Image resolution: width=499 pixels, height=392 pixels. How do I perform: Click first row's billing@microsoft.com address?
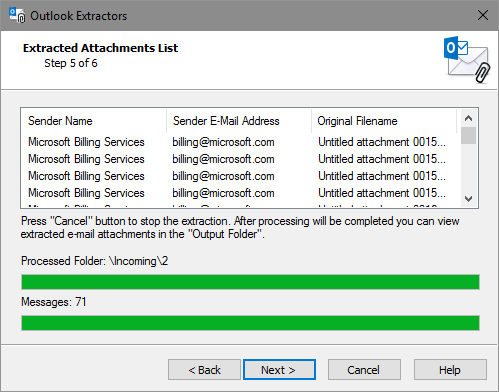[x=223, y=142]
